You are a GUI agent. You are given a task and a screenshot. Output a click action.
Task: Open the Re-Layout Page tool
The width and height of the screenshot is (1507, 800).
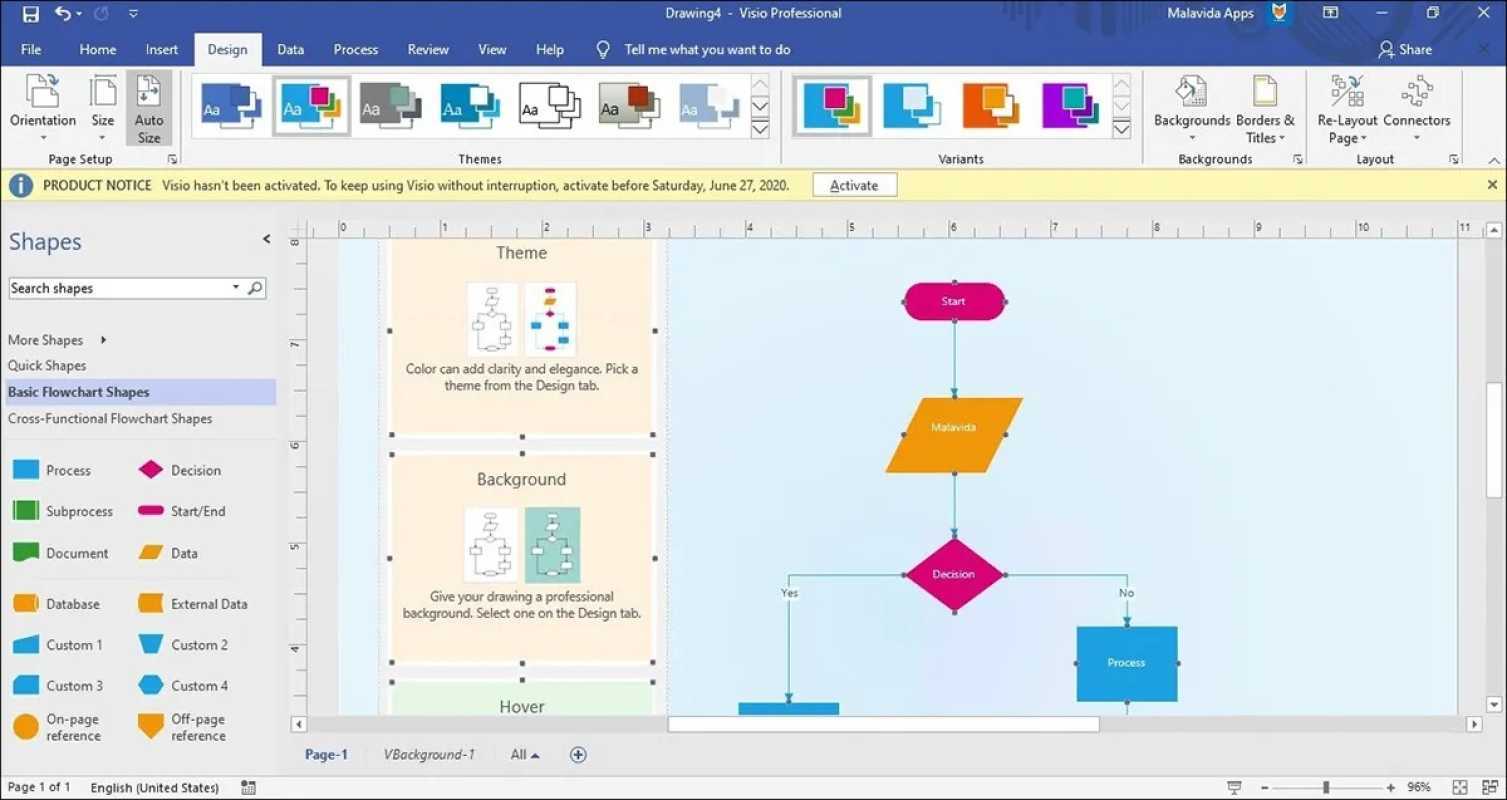pos(1346,105)
